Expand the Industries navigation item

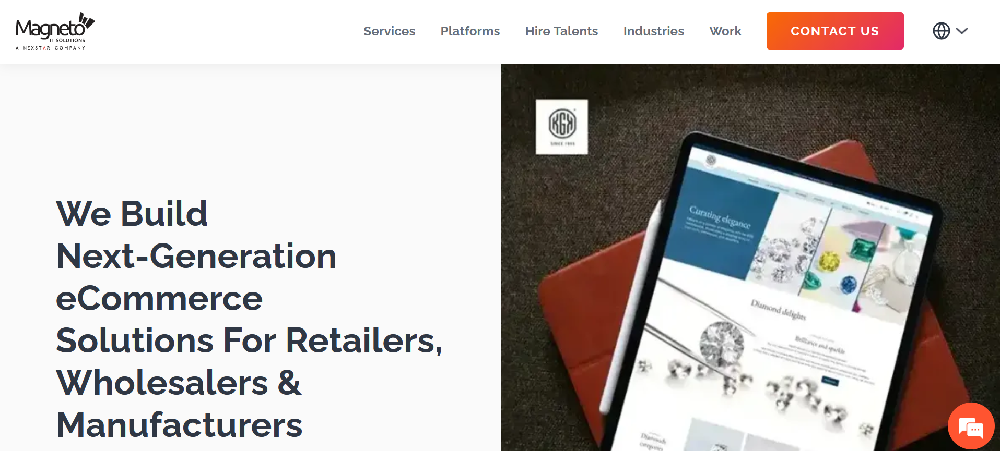pyautogui.click(x=654, y=31)
